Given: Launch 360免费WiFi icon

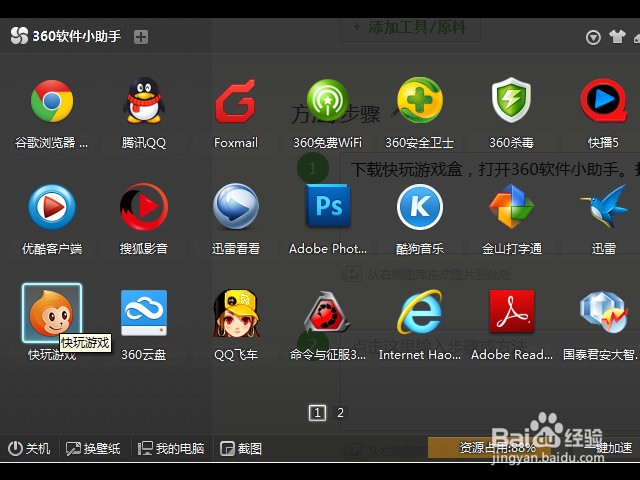Looking at the screenshot, I should [327, 101].
